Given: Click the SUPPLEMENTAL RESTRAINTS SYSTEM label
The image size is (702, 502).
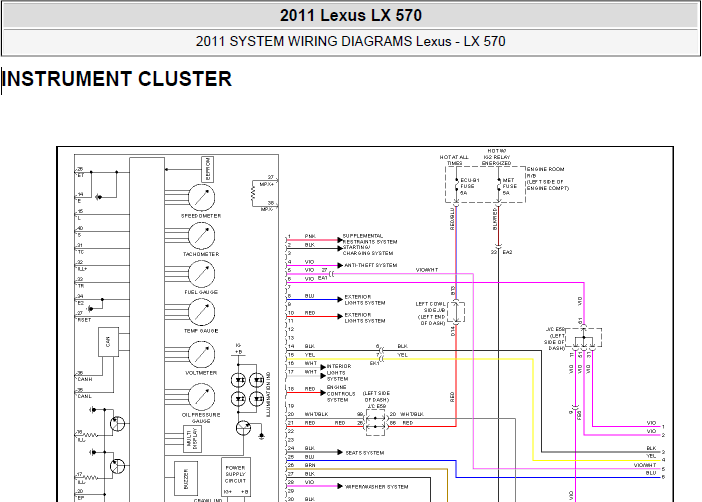Looking at the screenshot, I should point(370,239).
